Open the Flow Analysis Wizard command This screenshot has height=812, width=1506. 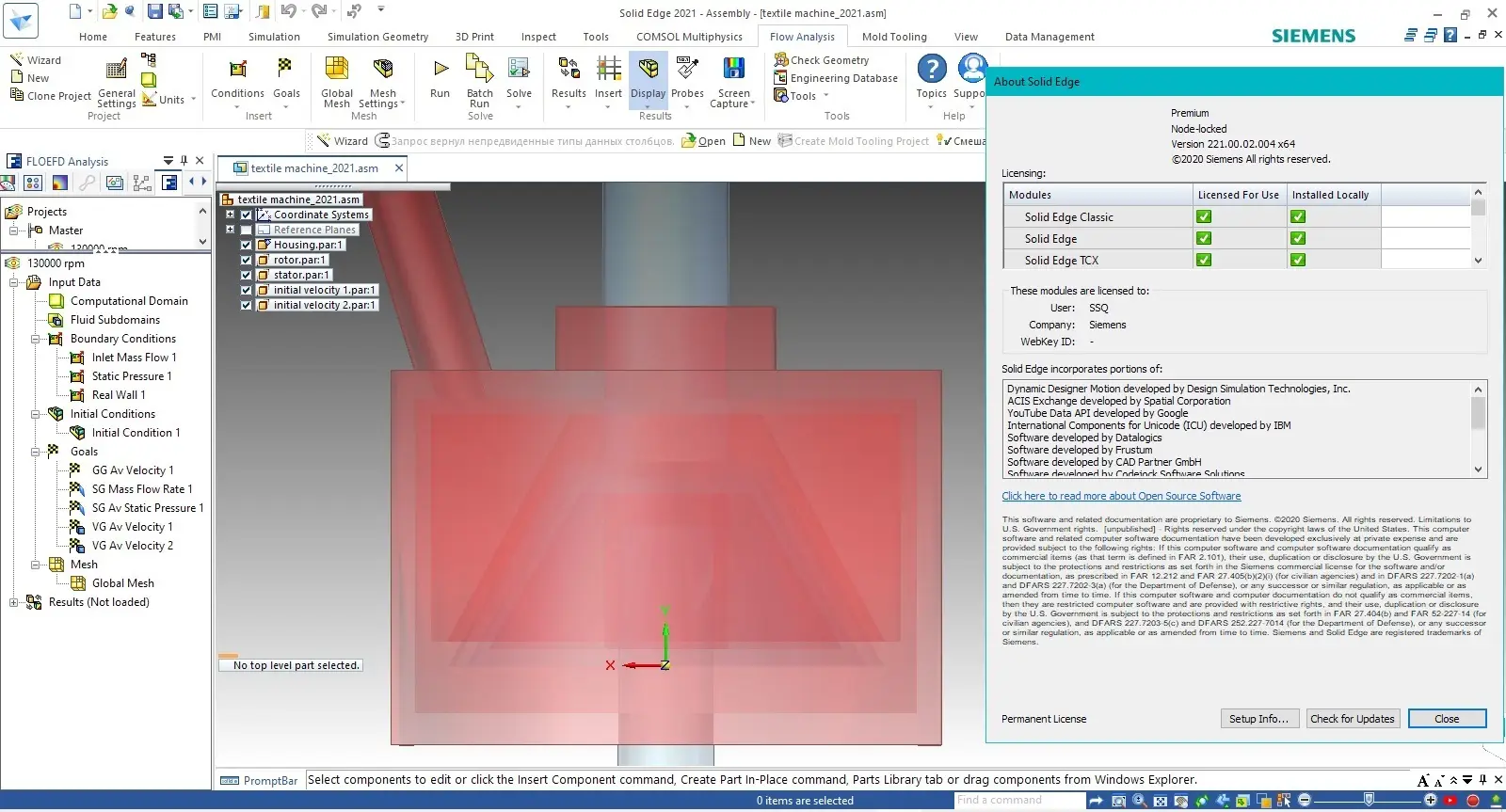(x=35, y=60)
